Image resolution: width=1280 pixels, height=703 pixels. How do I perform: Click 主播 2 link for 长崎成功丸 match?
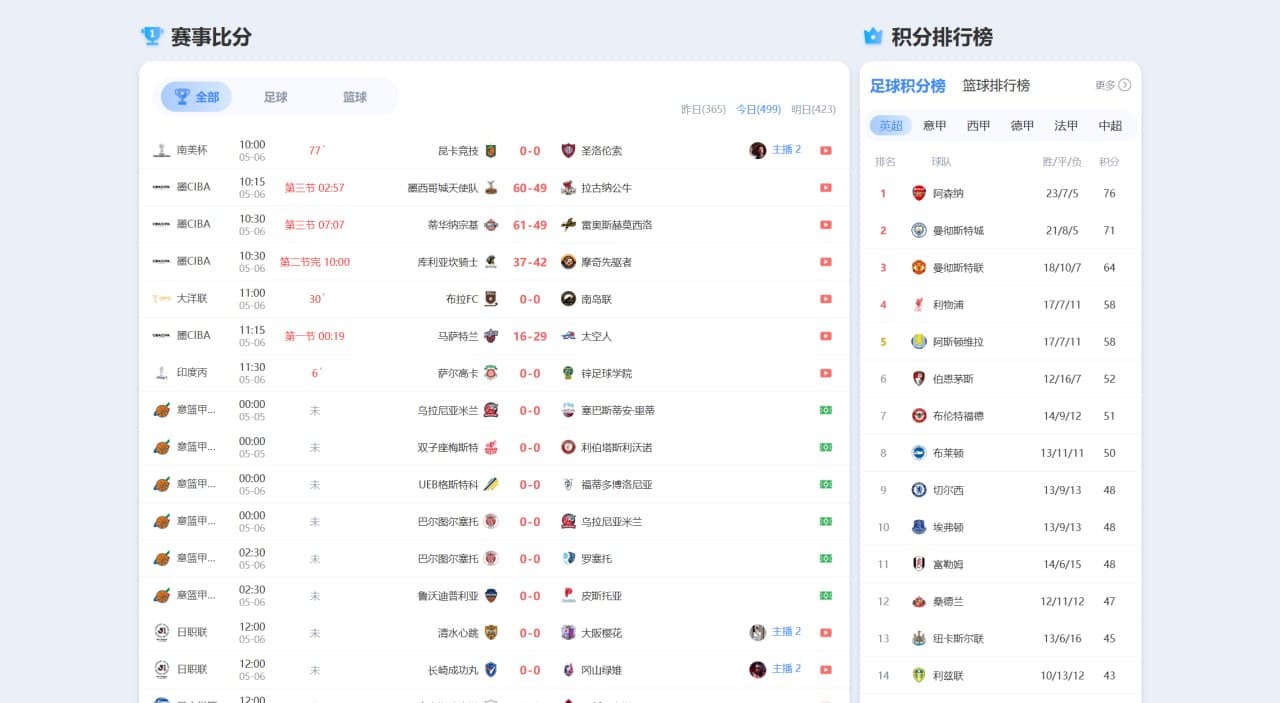pos(787,669)
